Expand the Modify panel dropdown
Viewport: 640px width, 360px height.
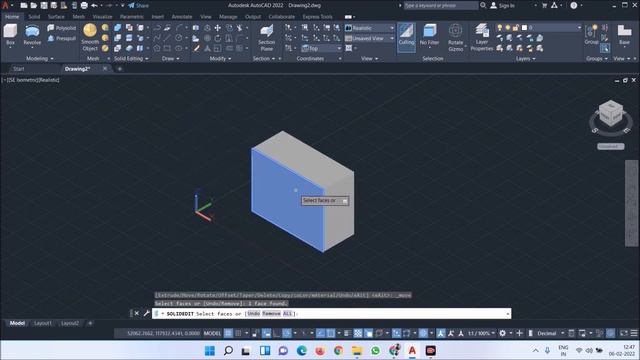(x=220, y=58)
